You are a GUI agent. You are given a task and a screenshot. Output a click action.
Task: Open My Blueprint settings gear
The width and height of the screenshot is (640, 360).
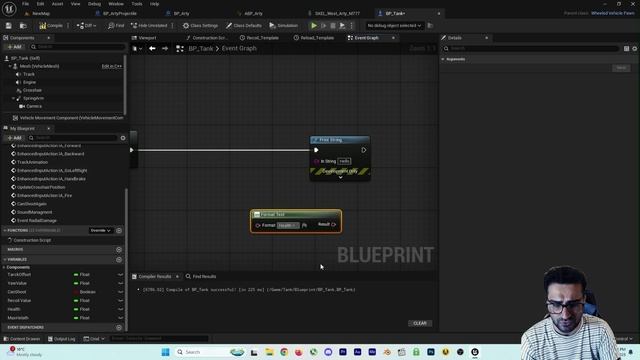[x=123, y=138]
